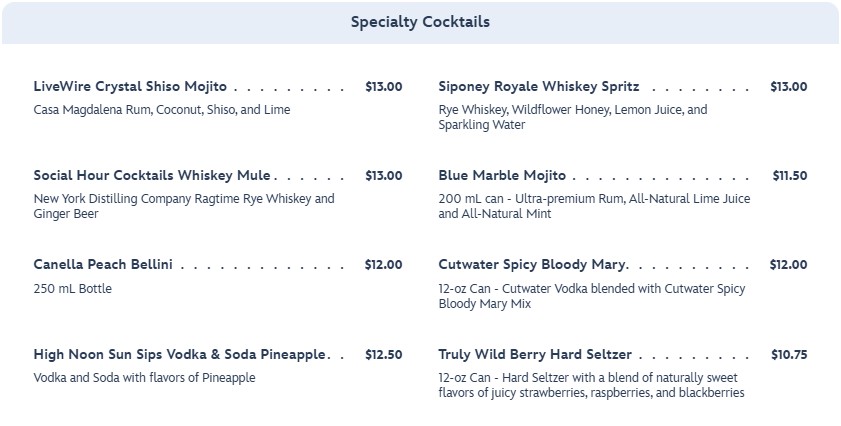
Task: Open Siponey Royale Whiskey Spritz item
Action: pyautogui.click(x=538, y=87)
